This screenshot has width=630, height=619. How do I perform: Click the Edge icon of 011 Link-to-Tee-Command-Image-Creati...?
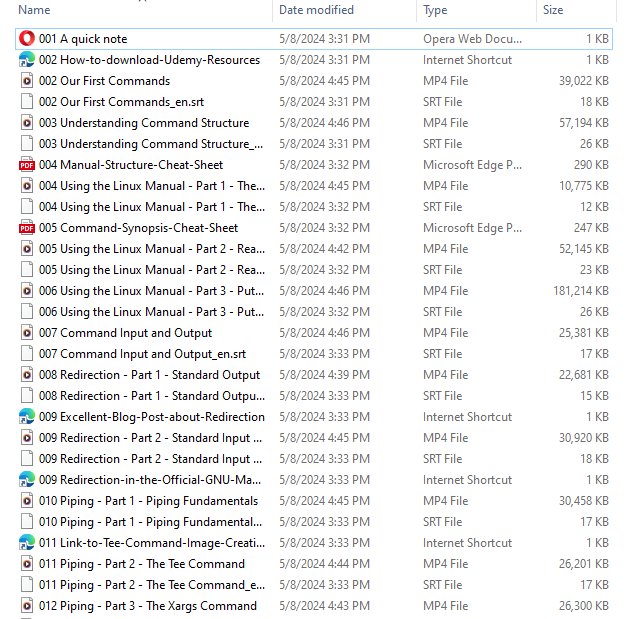27,543
